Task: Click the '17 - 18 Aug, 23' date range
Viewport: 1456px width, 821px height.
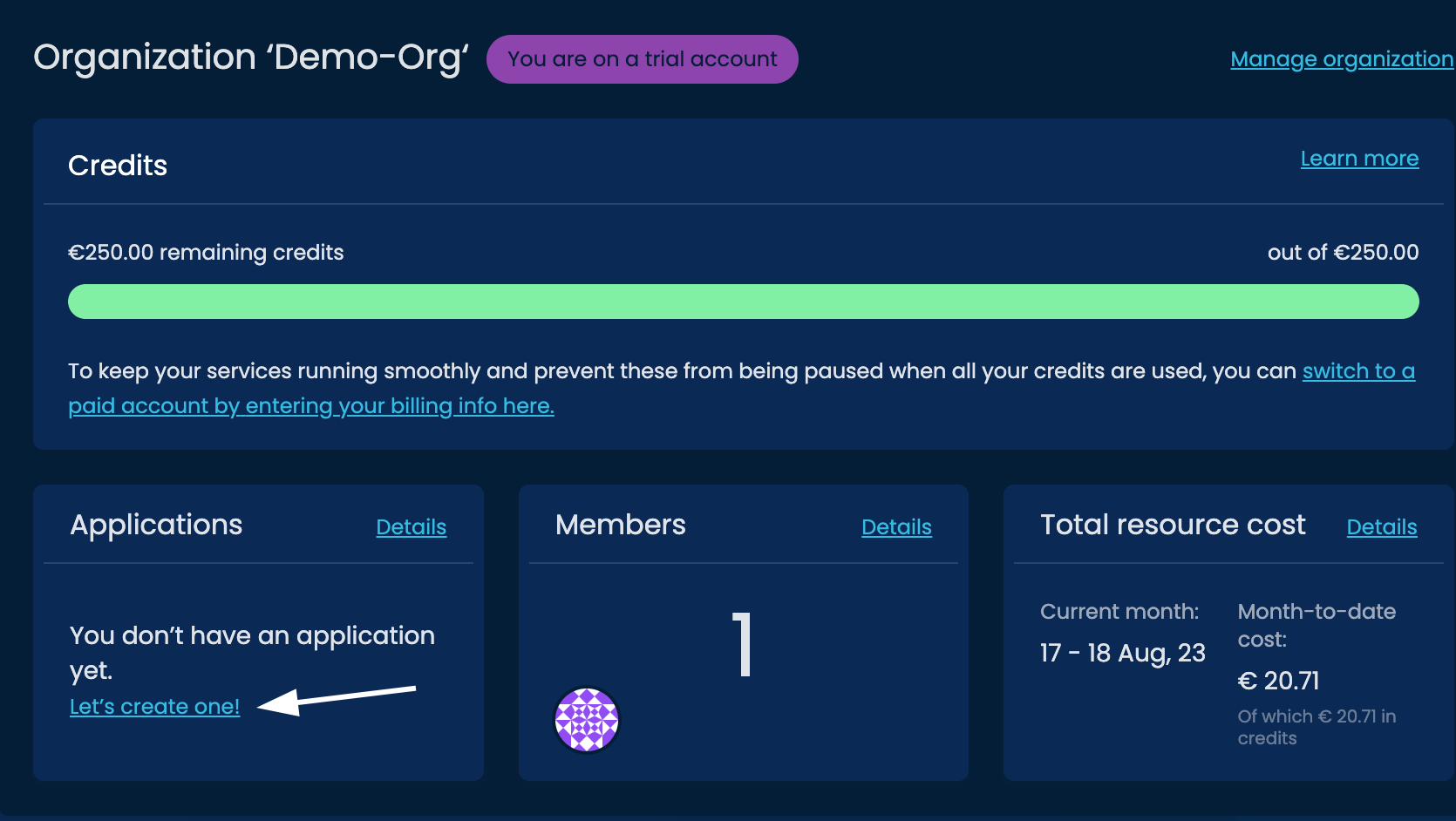Action: pos(1123,653)
